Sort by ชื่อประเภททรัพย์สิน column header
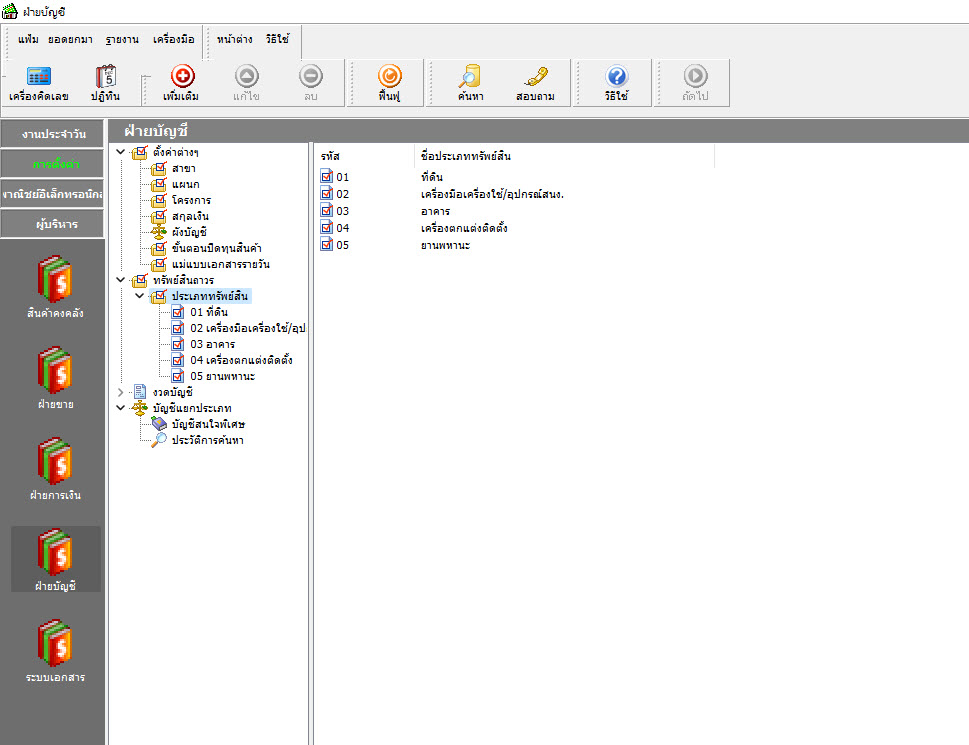The height and width of the screenshot is (745, 969). 564,156
